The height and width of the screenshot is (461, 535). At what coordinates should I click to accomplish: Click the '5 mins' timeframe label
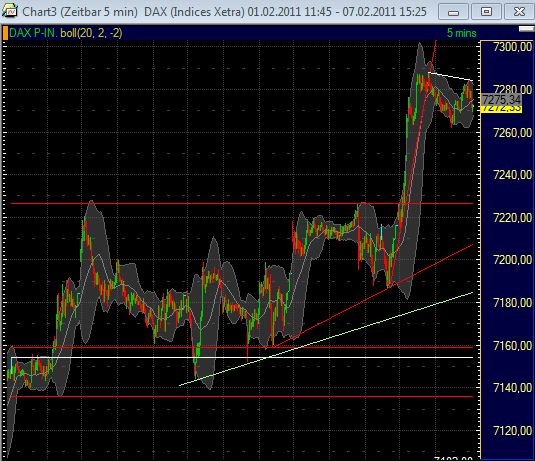coord(461,33)
